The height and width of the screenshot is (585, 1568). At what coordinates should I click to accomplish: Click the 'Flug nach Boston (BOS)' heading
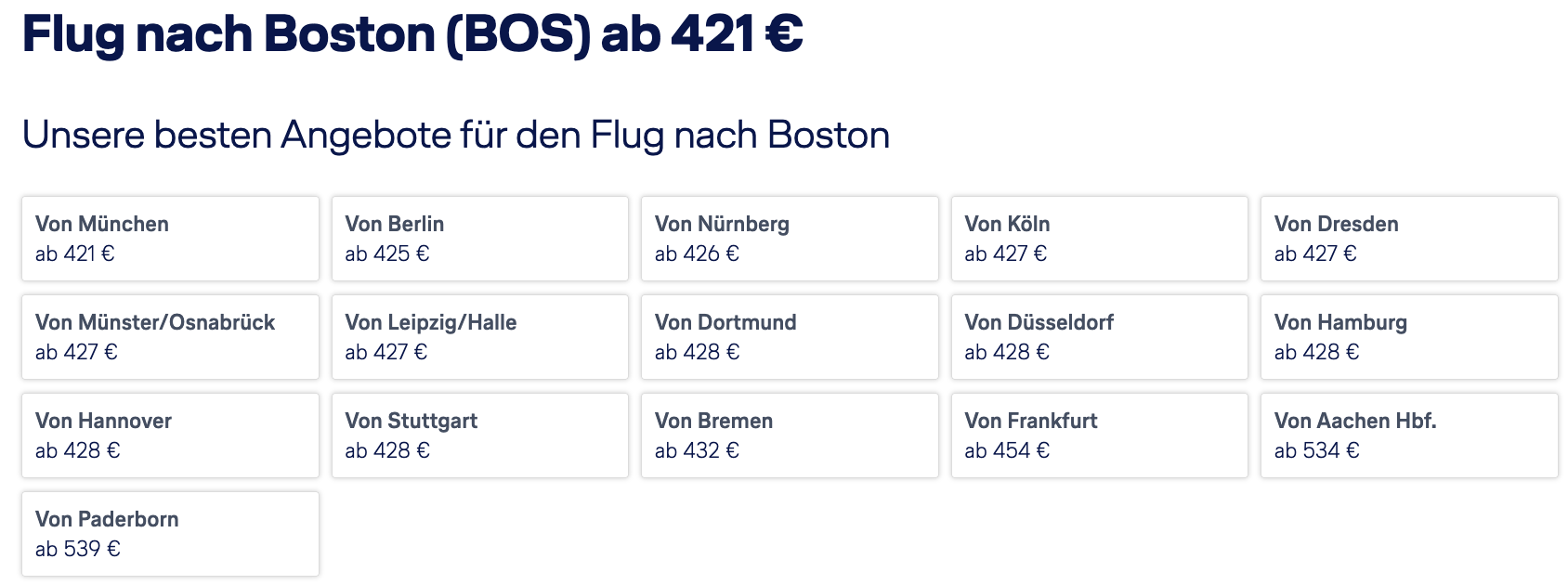[x=307, y=34]
